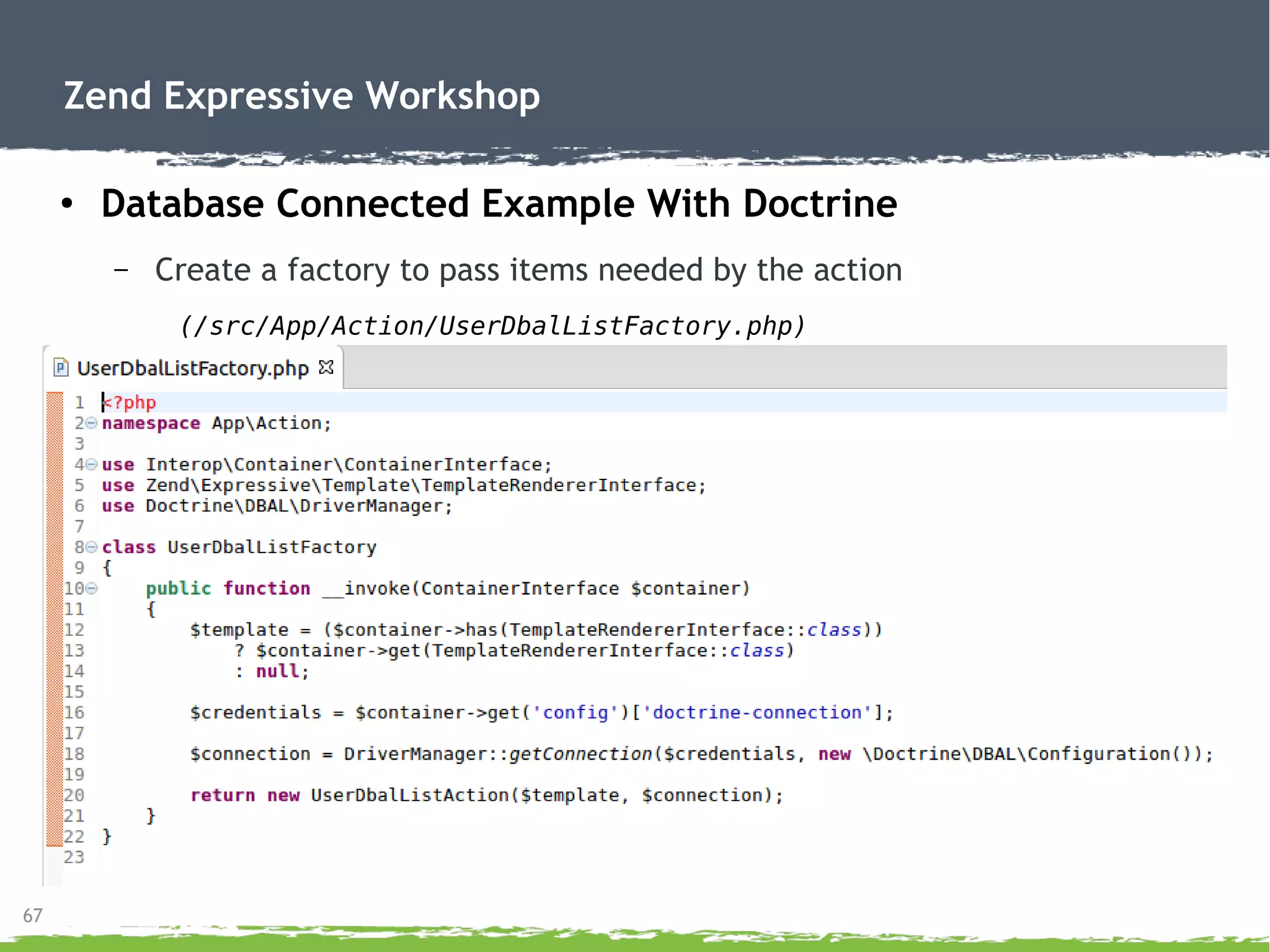Image resolution: width=1270 pixels, height=952 pixels.
Task: Click the TemplateRendererInterface use statement on line 5
Action: (x=404, y=485)
